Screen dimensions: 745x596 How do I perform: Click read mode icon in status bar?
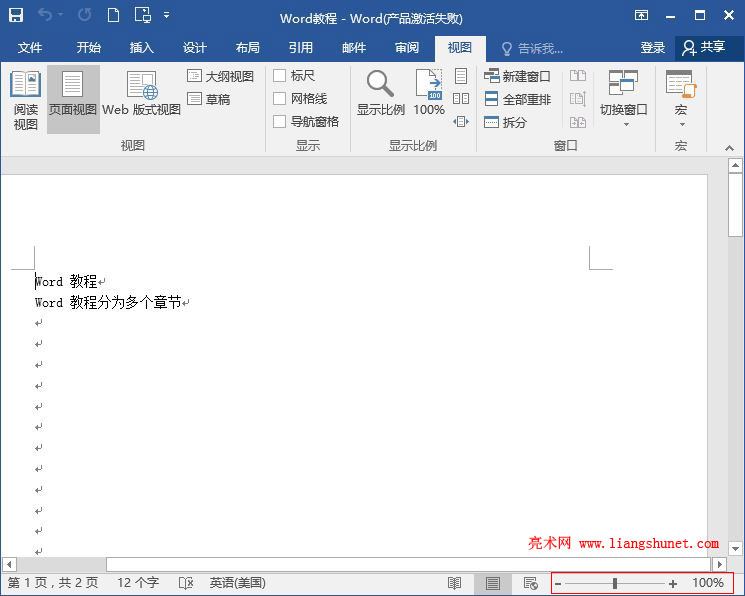pyautogui.click(x=455, y=583)
